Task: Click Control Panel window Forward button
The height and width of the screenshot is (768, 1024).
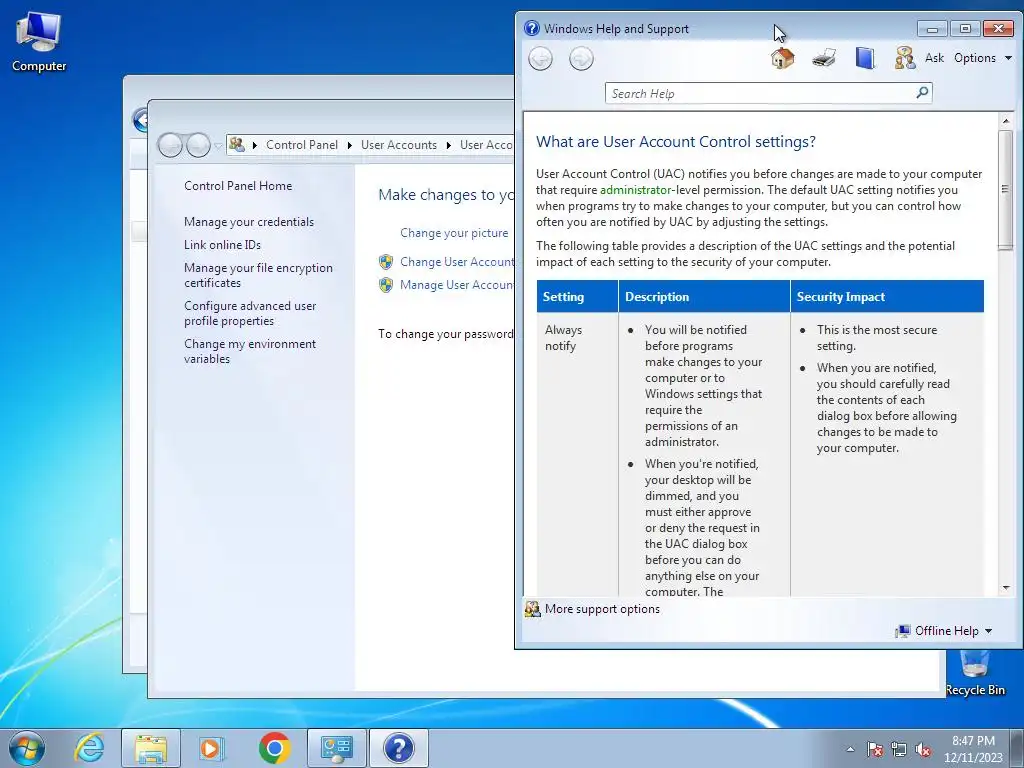Action: [198, 145]
